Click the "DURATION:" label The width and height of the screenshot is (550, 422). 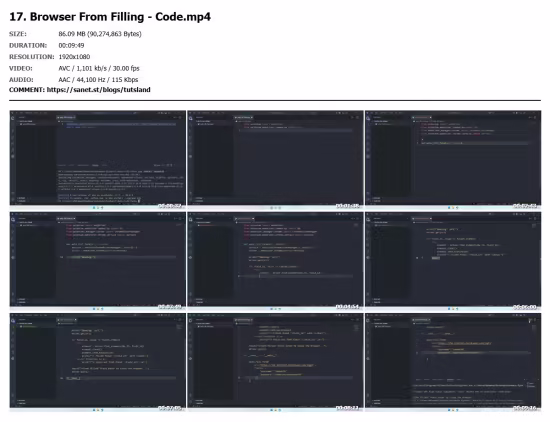(x=28, y=46)
